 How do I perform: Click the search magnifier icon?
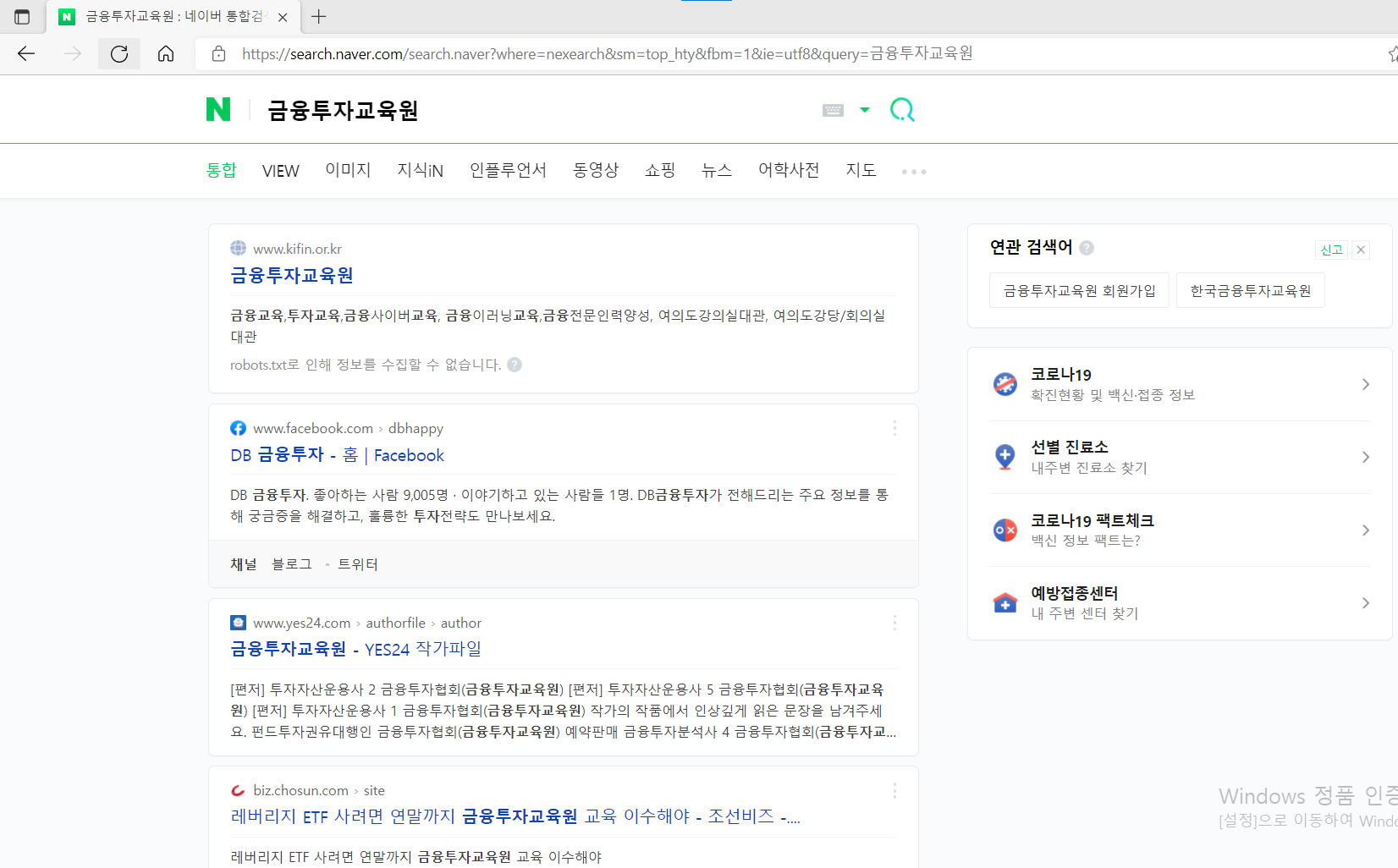point(902,110)
